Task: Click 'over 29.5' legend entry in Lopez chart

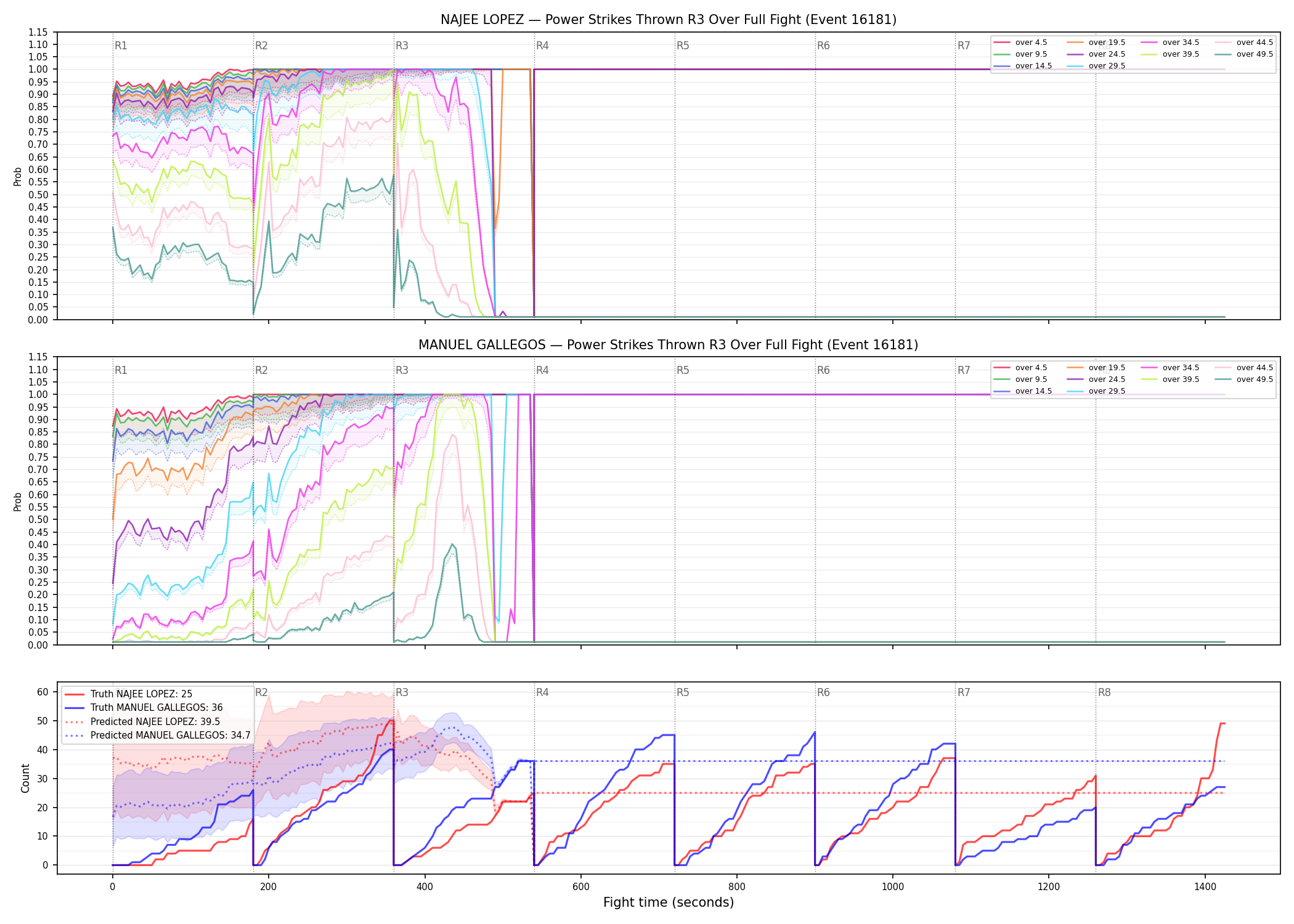Action: point(1096,66)
